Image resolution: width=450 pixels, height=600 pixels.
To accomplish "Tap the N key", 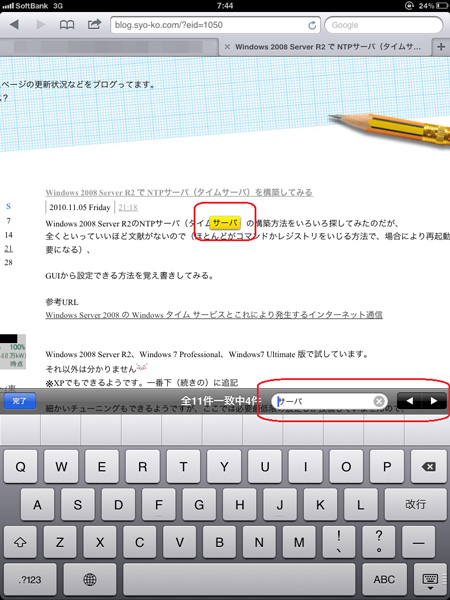I will coord(259,542).
